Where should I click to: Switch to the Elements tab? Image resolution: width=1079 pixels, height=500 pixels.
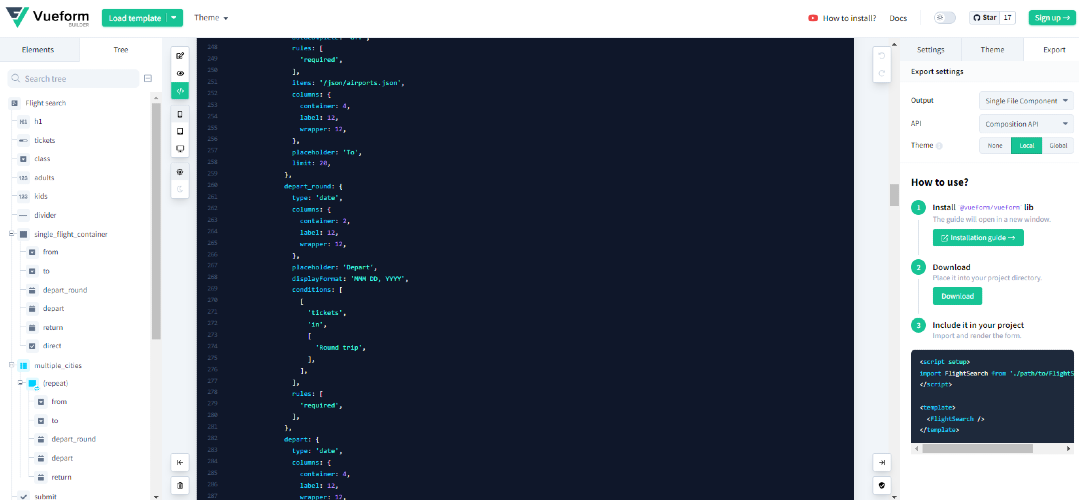38,50
